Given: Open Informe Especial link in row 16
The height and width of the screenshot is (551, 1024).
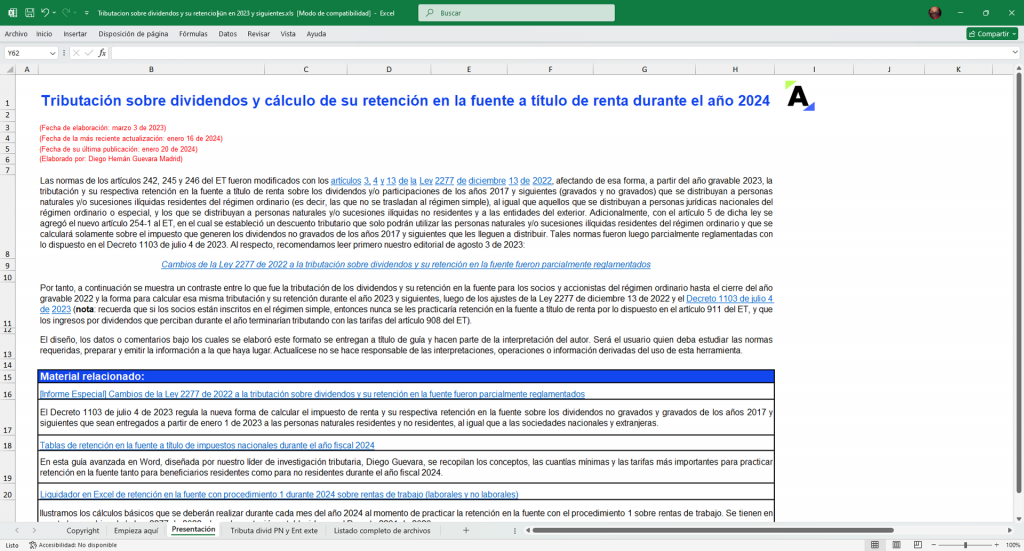Looking at the screenshot, I should pos(312,394).
